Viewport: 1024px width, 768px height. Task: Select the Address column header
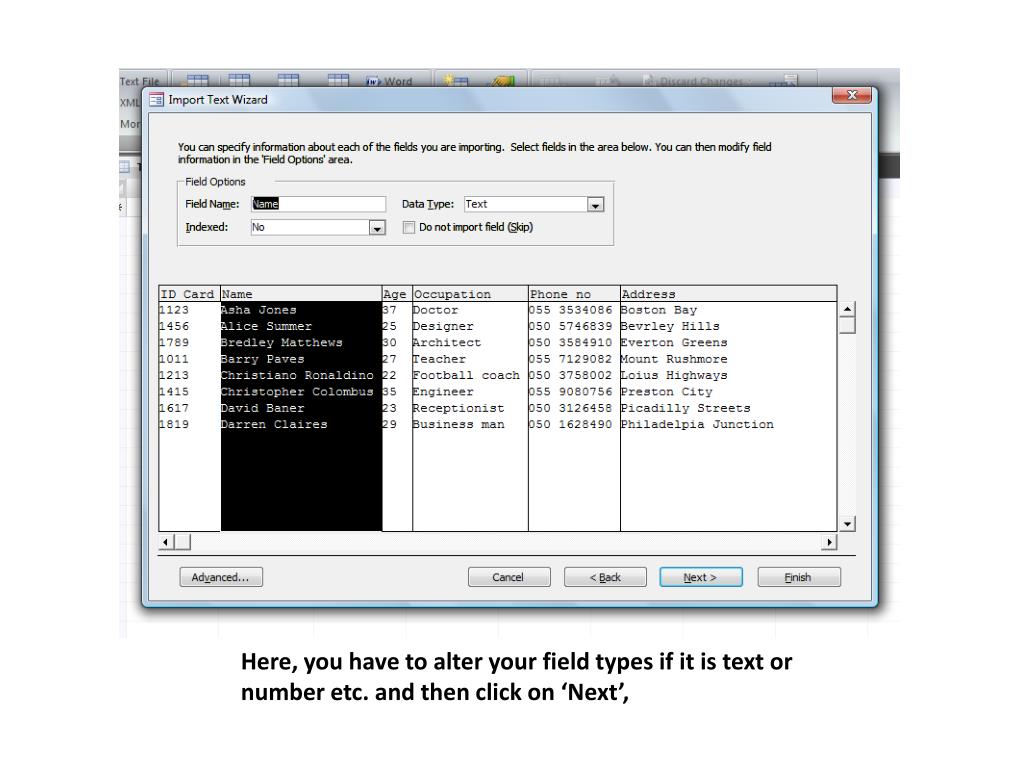pyautogui.click(x=728, y=294)
